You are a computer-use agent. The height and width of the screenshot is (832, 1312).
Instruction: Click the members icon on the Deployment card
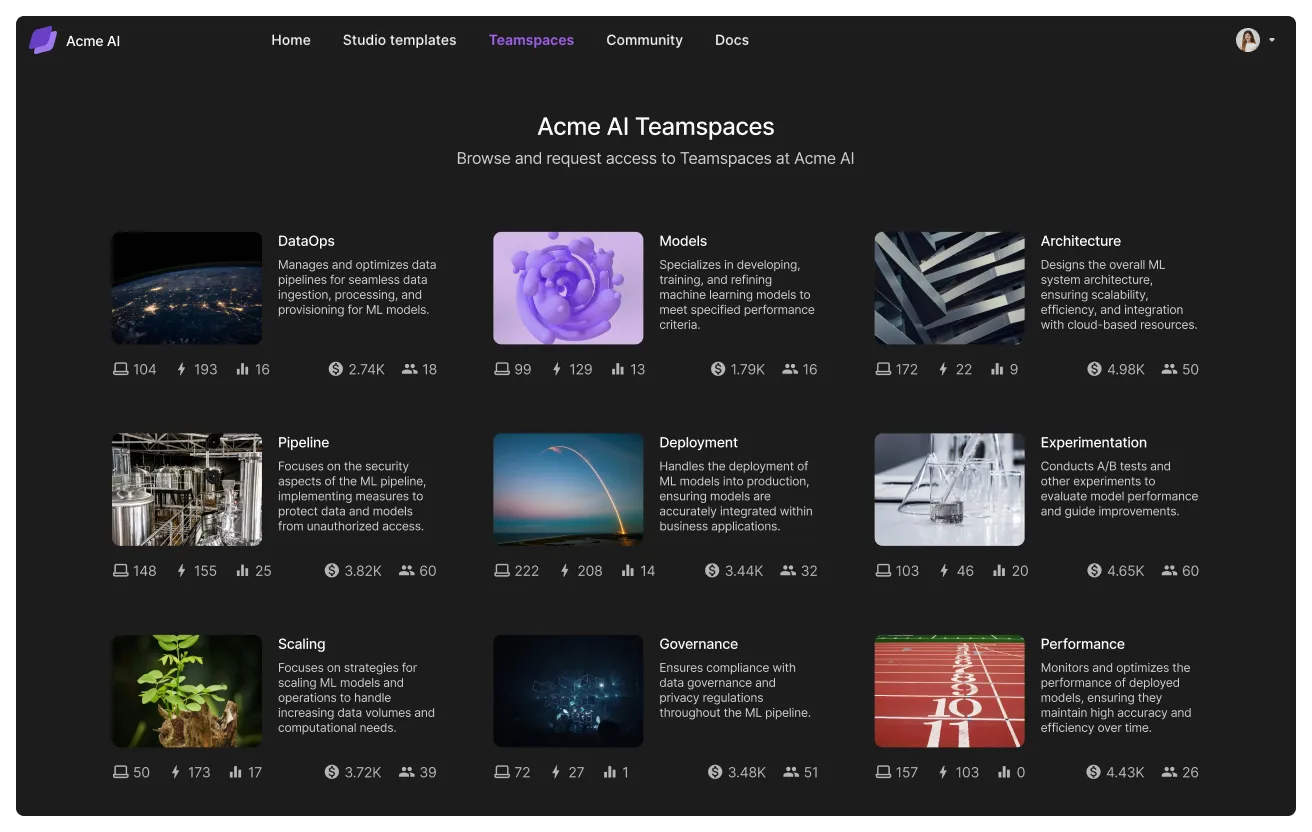point(788,571)
